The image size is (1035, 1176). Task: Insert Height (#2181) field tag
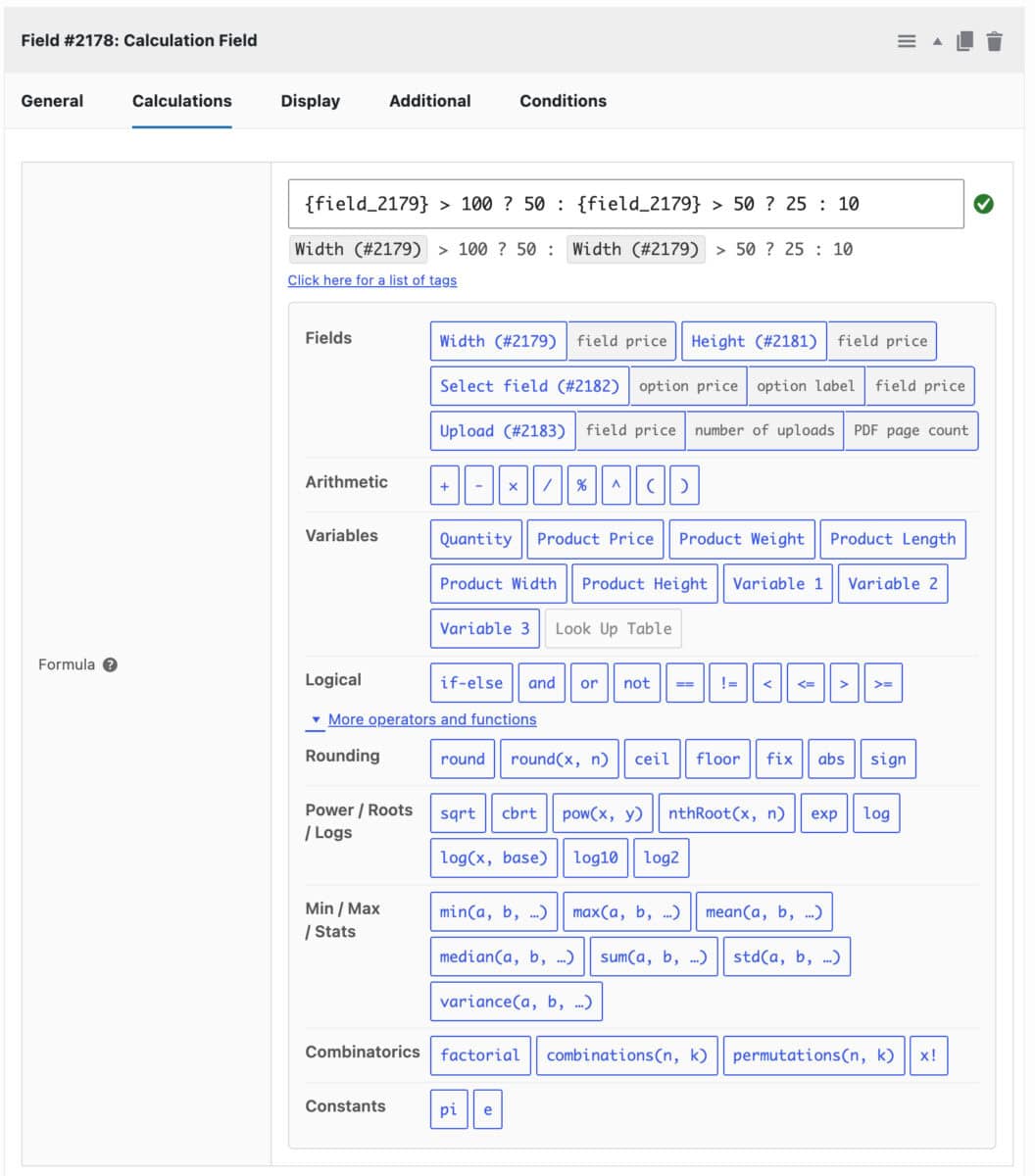pyautogui.click(x=754, y=341)
